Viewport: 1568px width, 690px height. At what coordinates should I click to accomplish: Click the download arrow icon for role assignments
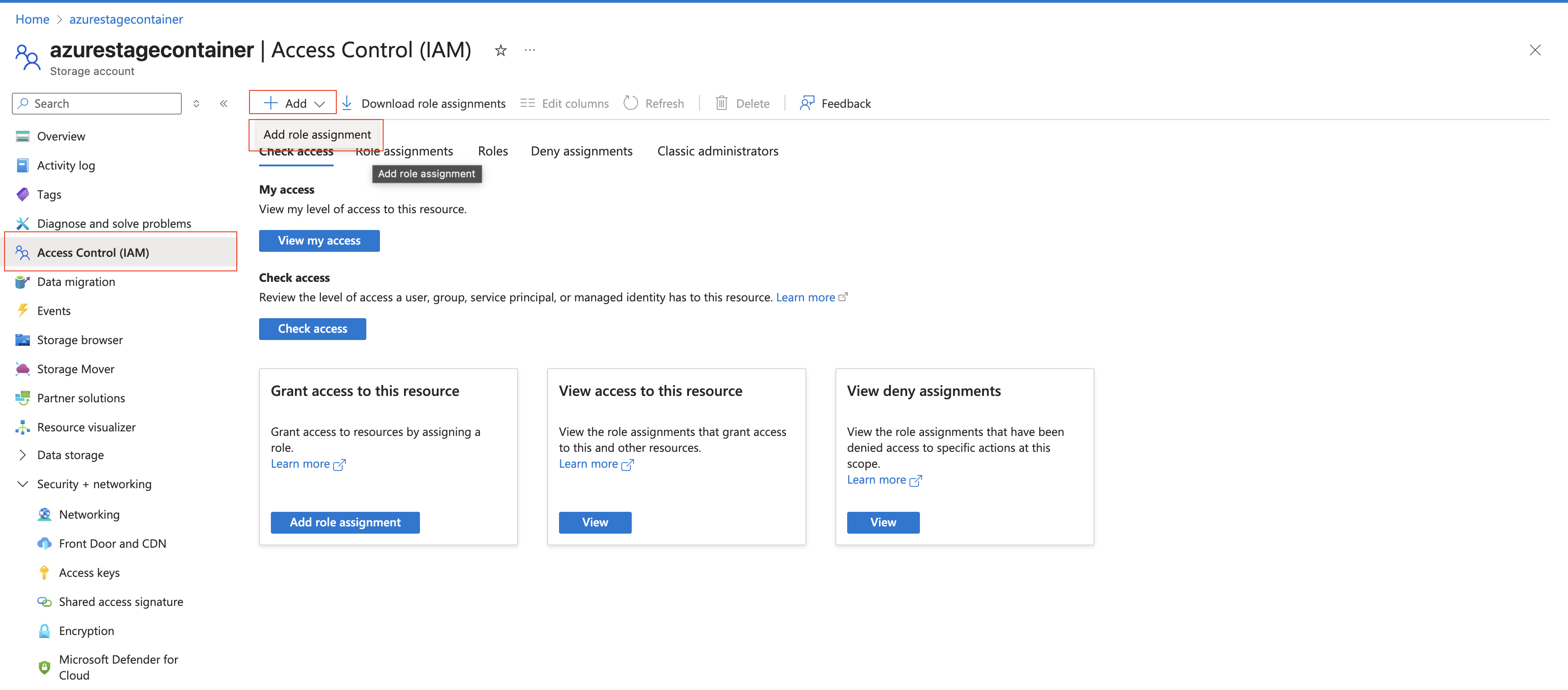(x=347, y=104)
